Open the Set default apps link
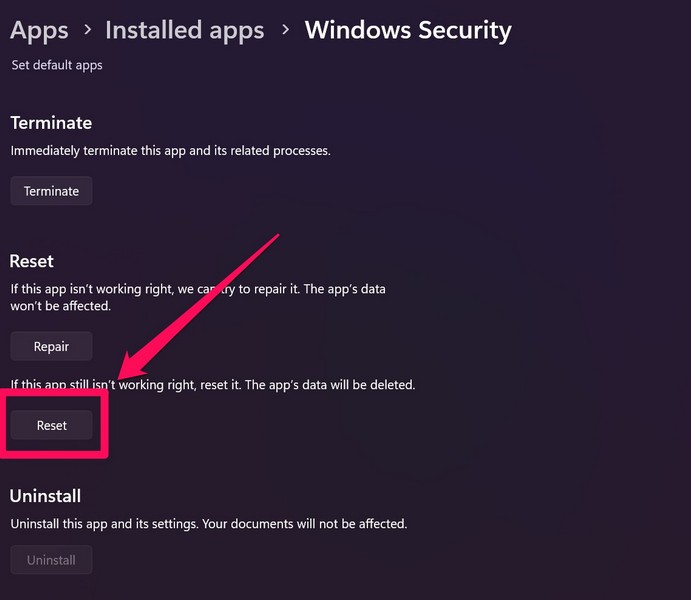Image resolution: width=691 pixels, height=600 pixels. click(x=56, y=65)
